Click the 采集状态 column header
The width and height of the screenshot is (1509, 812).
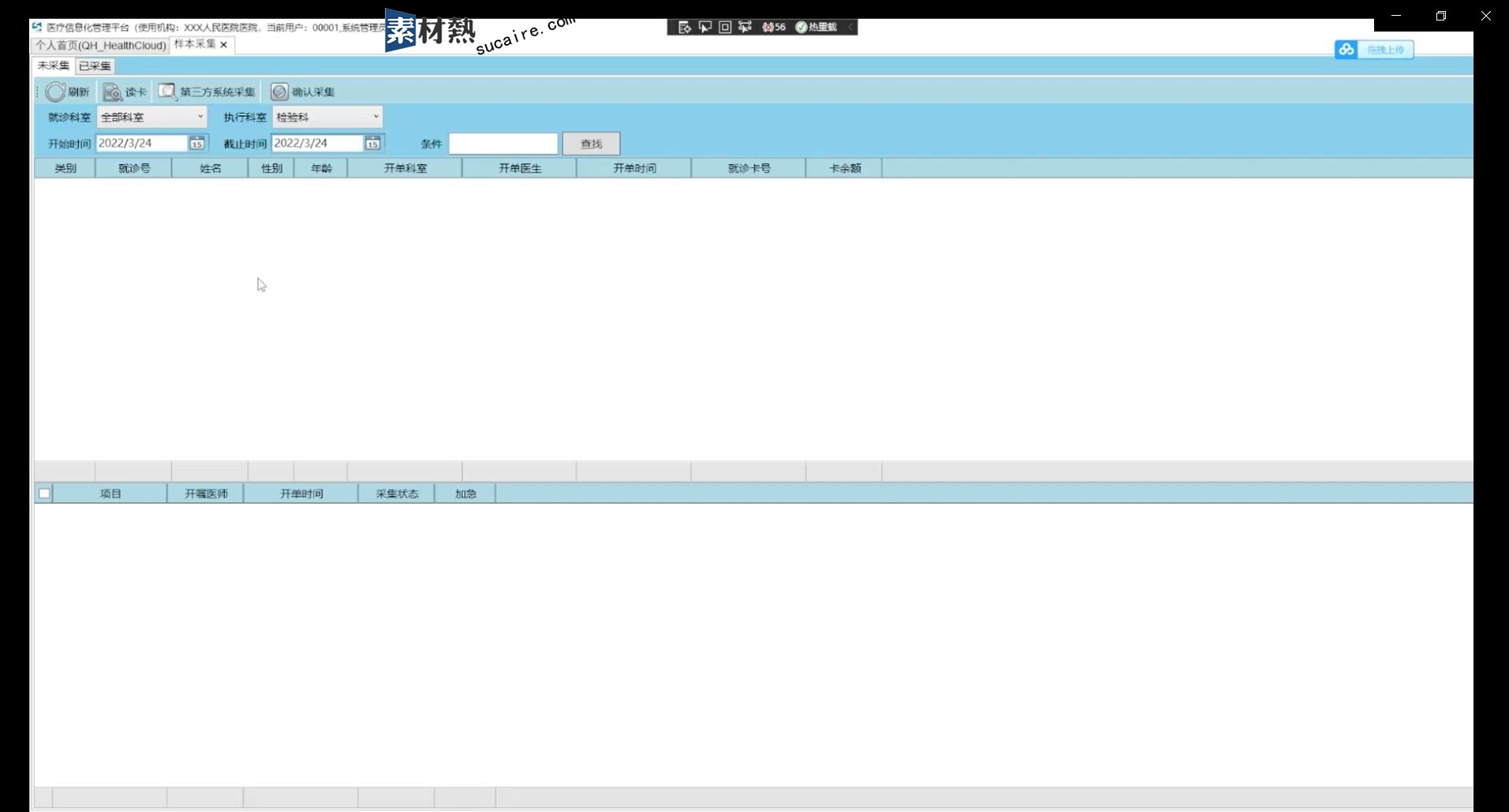coord(396,494)
